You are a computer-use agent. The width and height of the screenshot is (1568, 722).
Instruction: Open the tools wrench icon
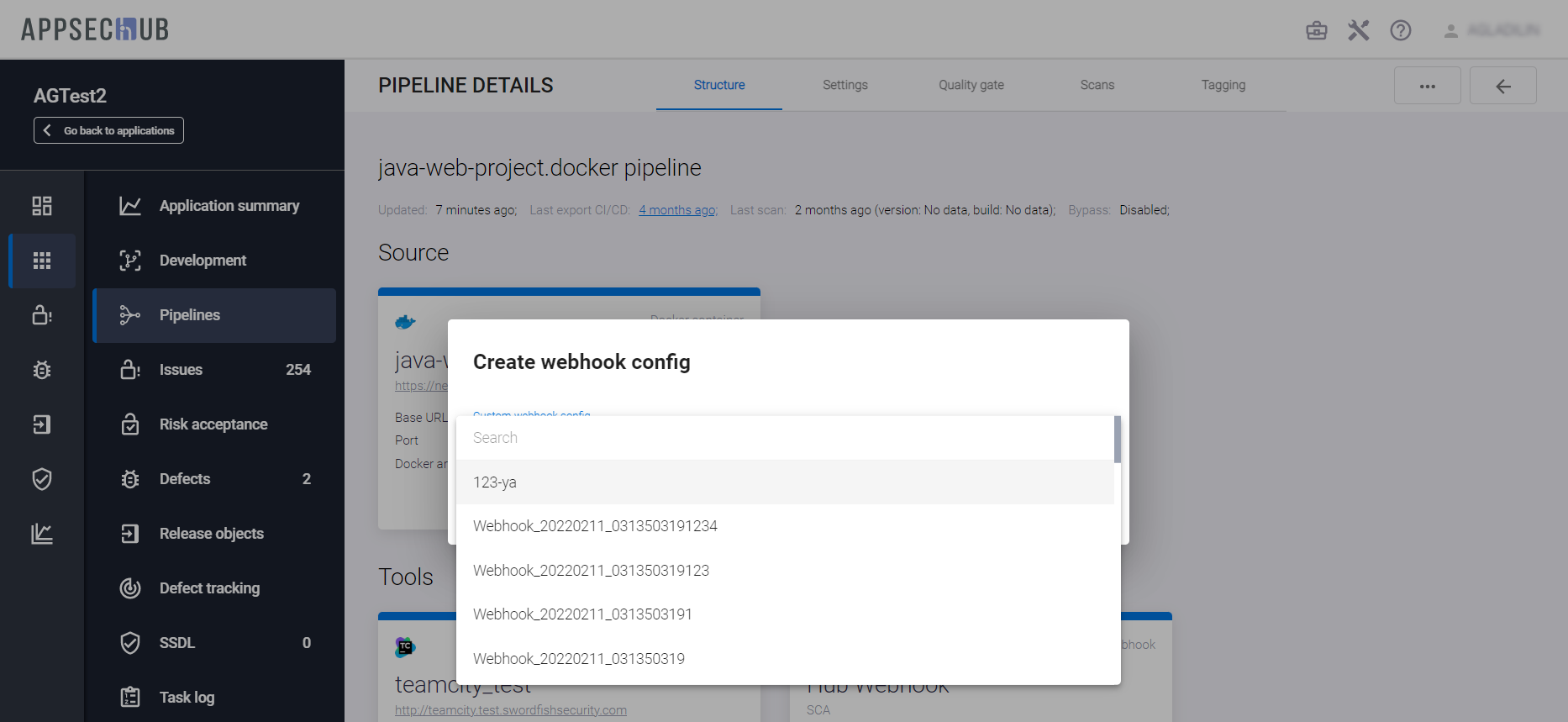click(x=1358, y=31)
